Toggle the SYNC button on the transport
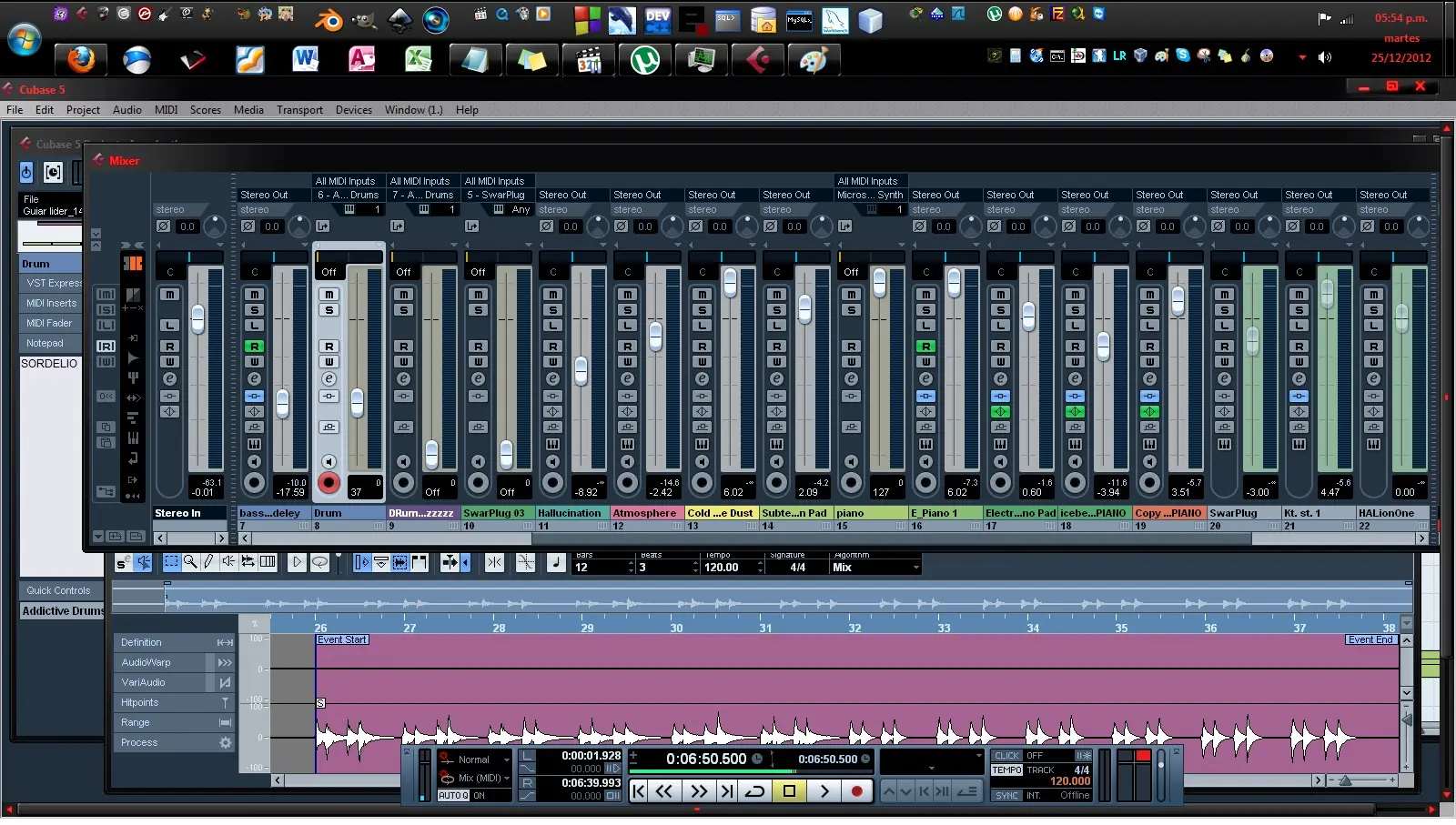 click(x=1007, y=796)
